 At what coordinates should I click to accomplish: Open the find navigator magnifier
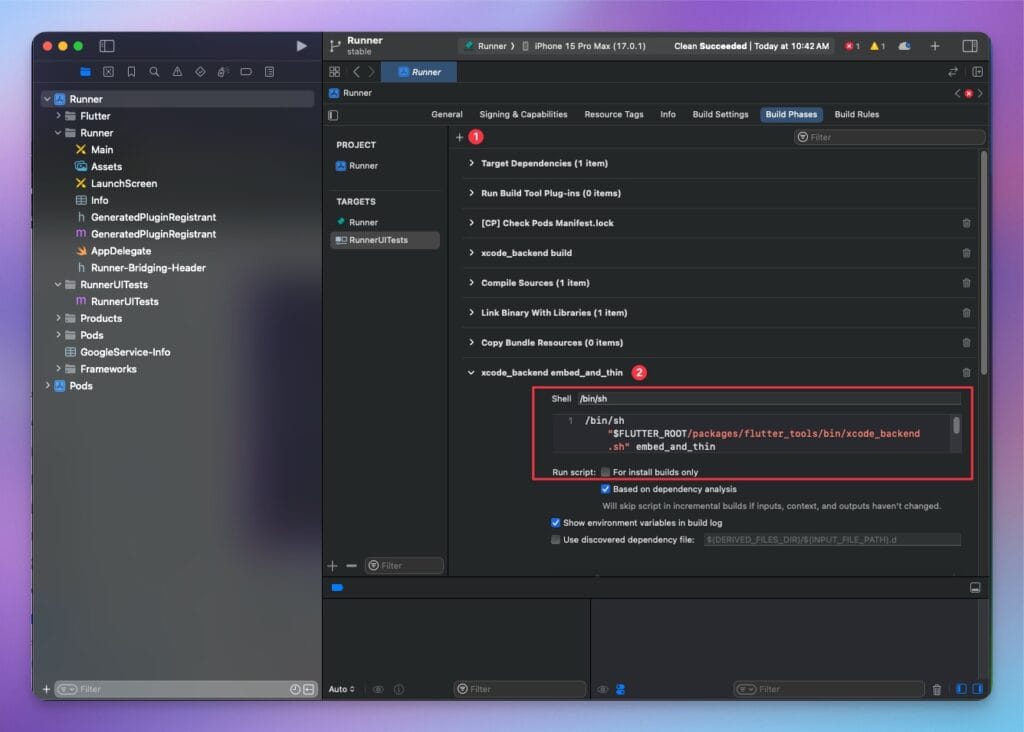154,72
